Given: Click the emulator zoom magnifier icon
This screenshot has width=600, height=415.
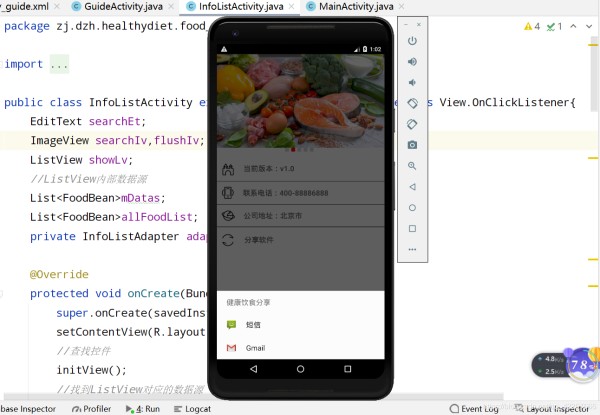Looking at the screenshot, I should pos(412,166).
